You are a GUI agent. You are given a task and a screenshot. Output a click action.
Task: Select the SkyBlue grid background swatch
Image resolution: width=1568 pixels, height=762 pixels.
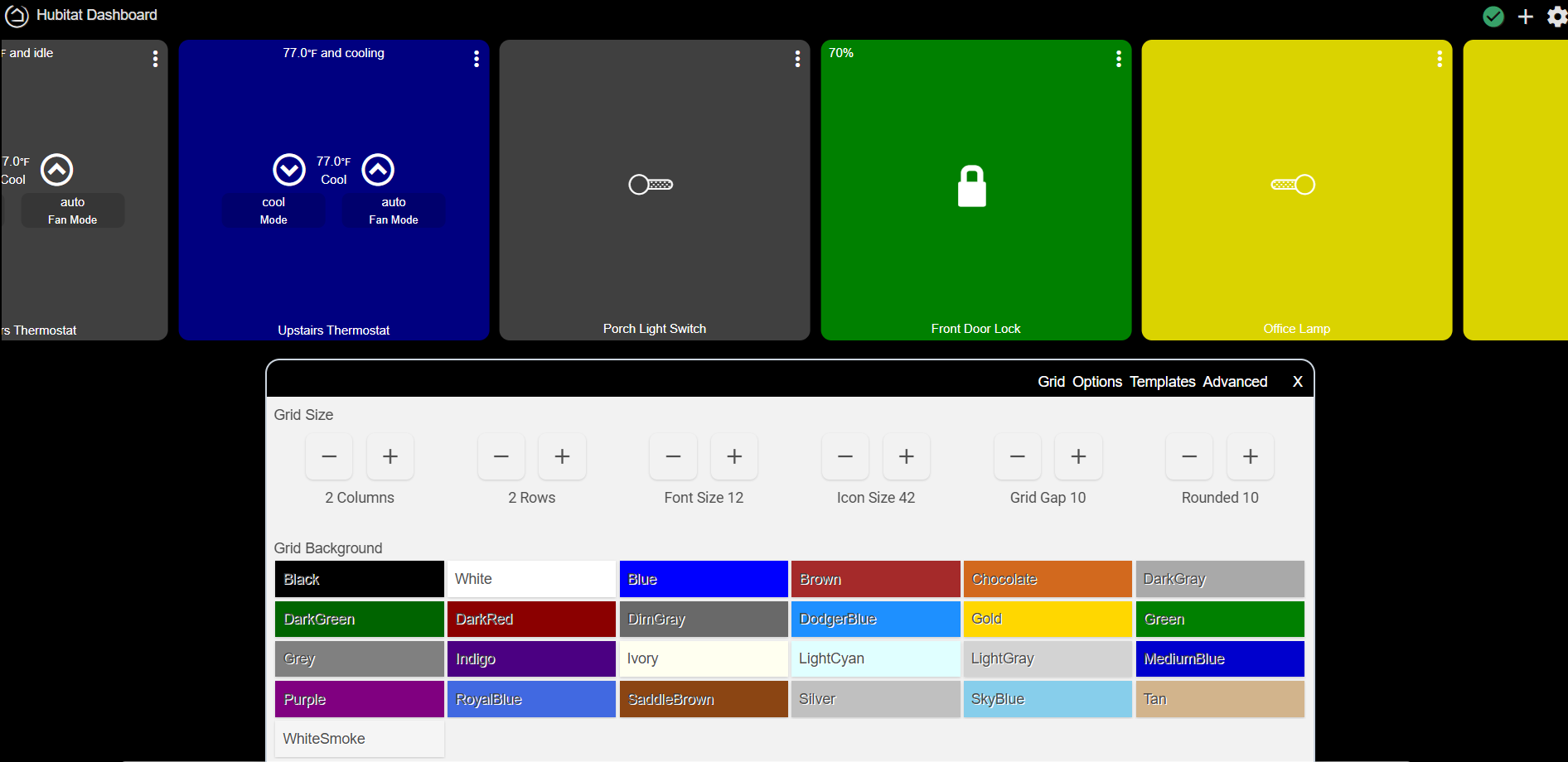1048,698
